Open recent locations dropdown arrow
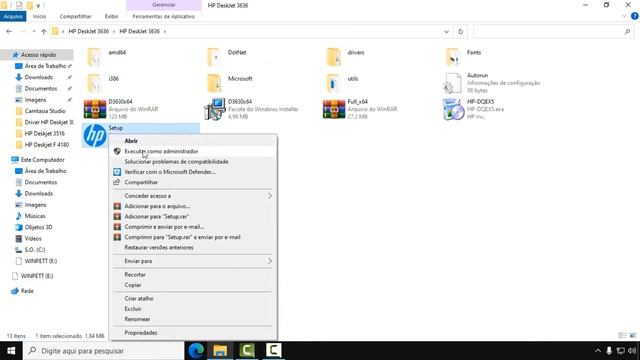The width and height of the screenshot is (640, 360). 33,31
